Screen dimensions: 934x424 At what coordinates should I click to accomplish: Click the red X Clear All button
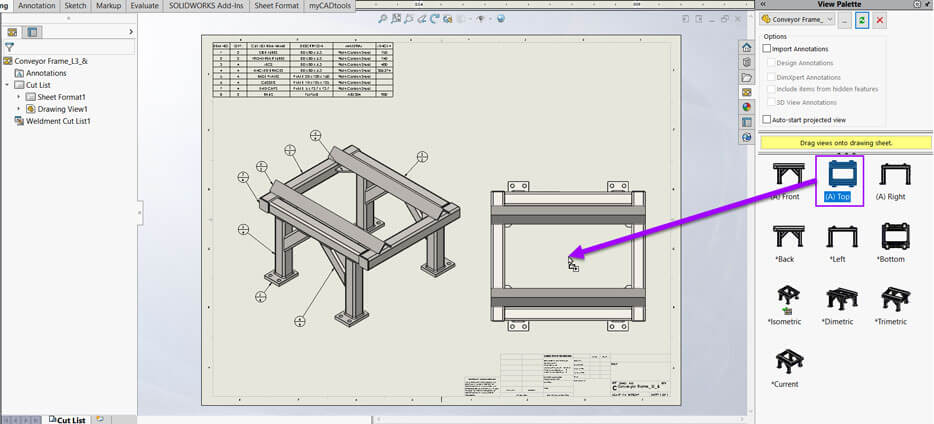[x=880, y=20]
